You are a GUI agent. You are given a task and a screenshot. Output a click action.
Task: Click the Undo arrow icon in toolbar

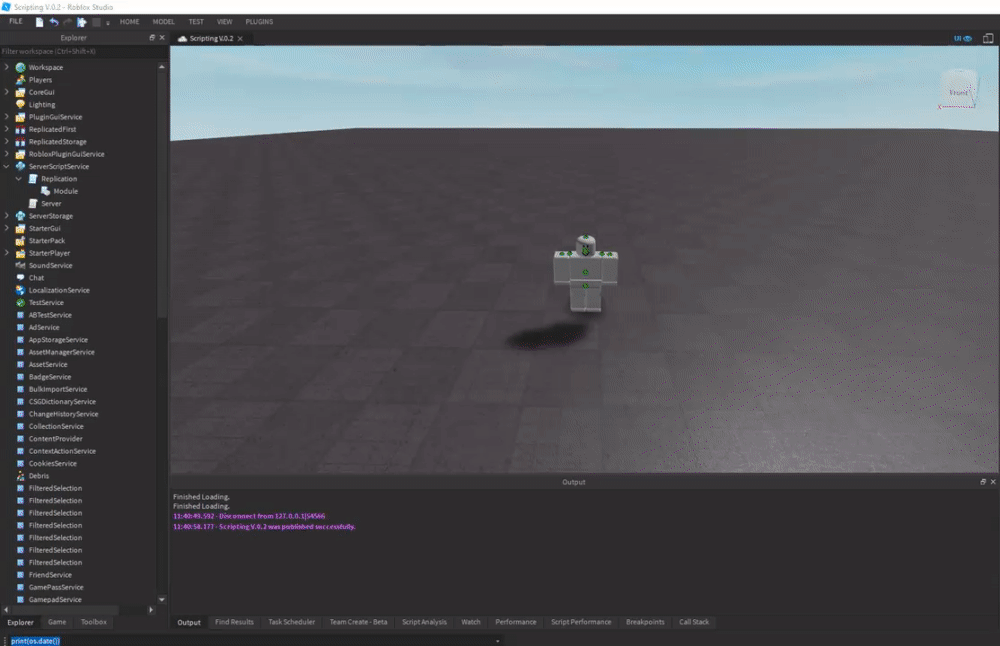54,22
